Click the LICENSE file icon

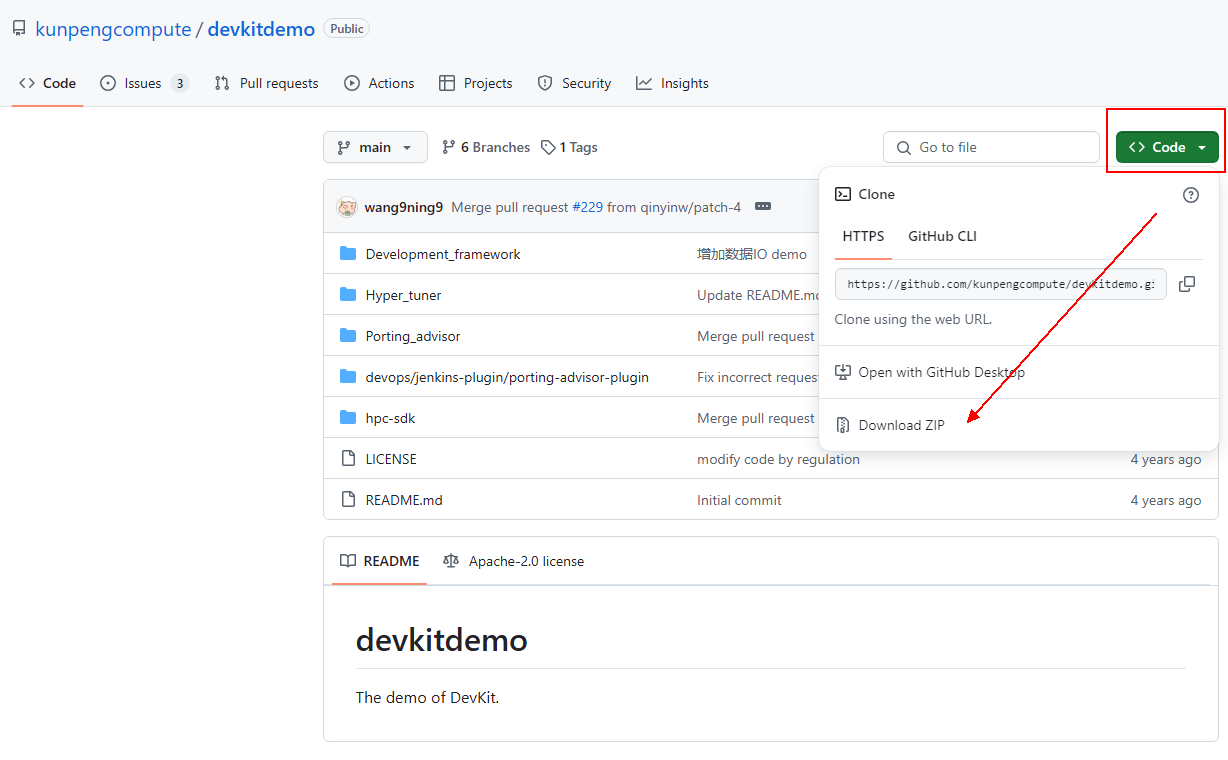[x=348, y=458]
